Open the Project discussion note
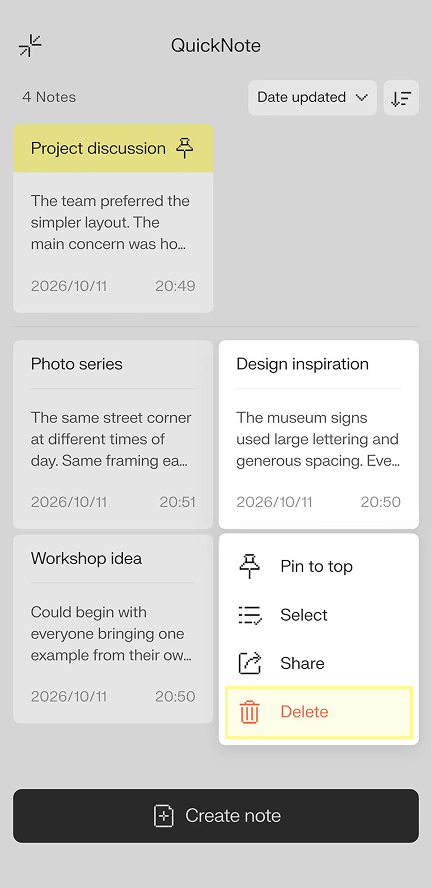432x888 pixels. (x=113, y=219)
